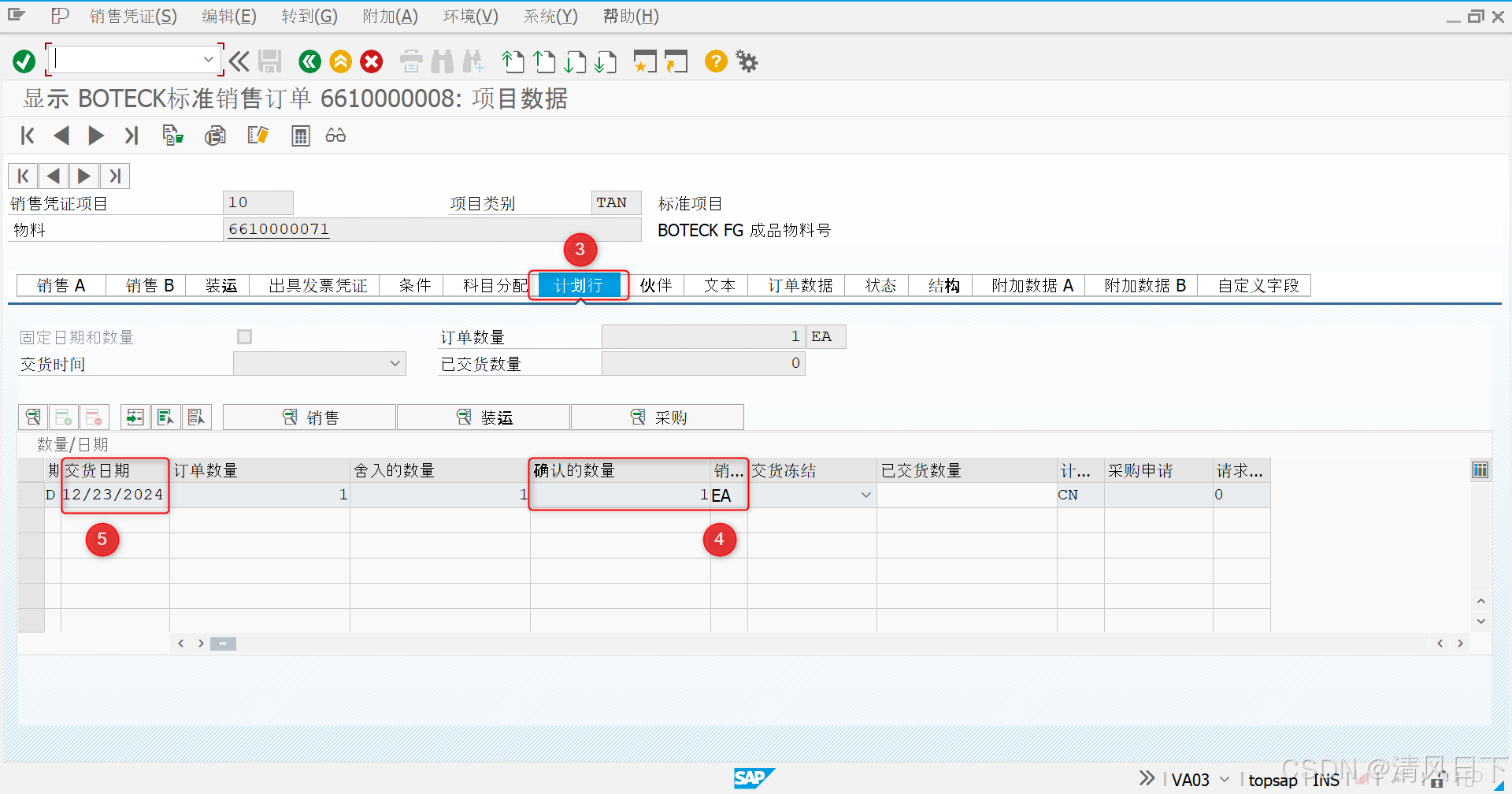Switch to the 销售 A tab
The image size is (1512, 794).
61,285
